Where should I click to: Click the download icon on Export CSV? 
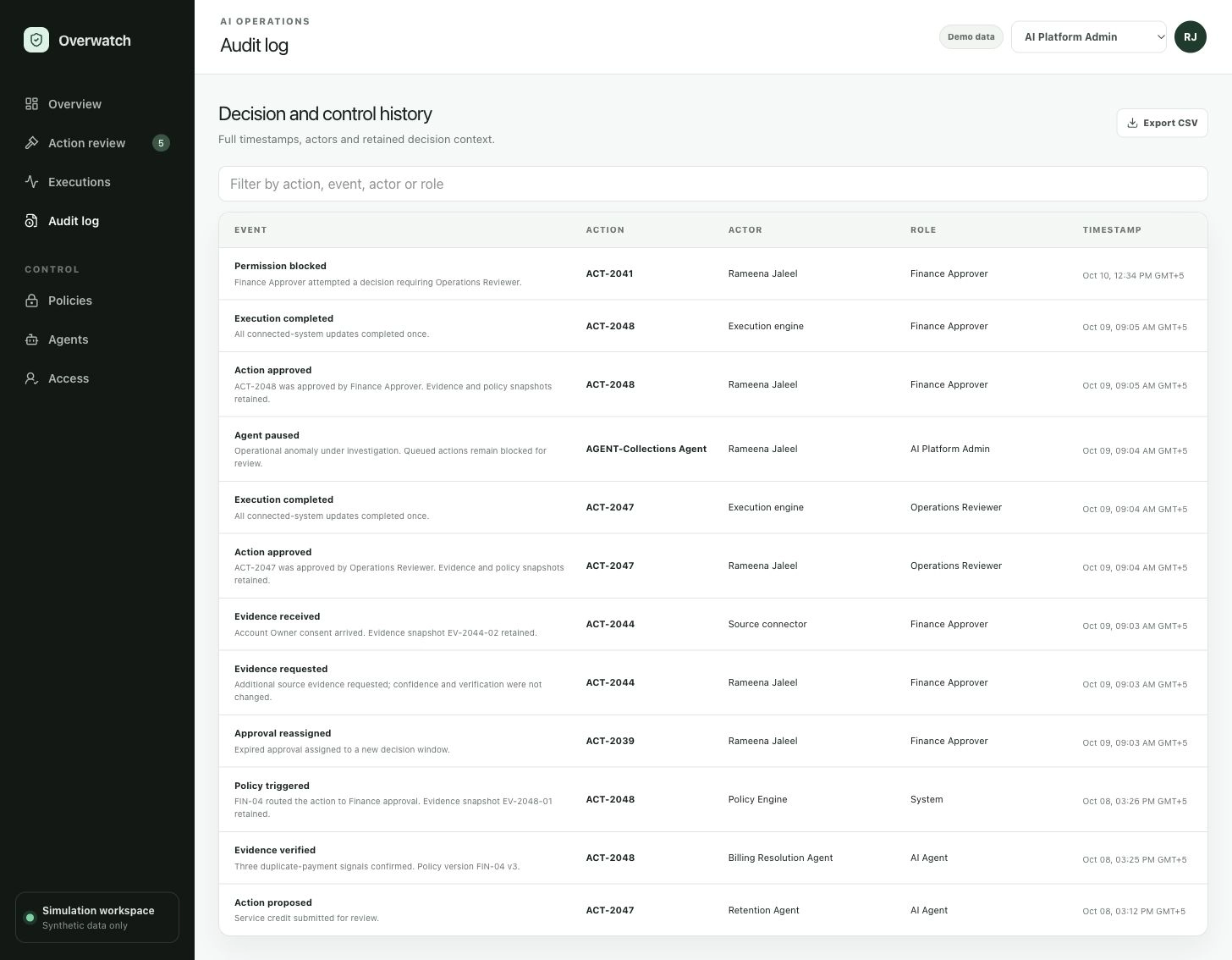pos(1132,123)
